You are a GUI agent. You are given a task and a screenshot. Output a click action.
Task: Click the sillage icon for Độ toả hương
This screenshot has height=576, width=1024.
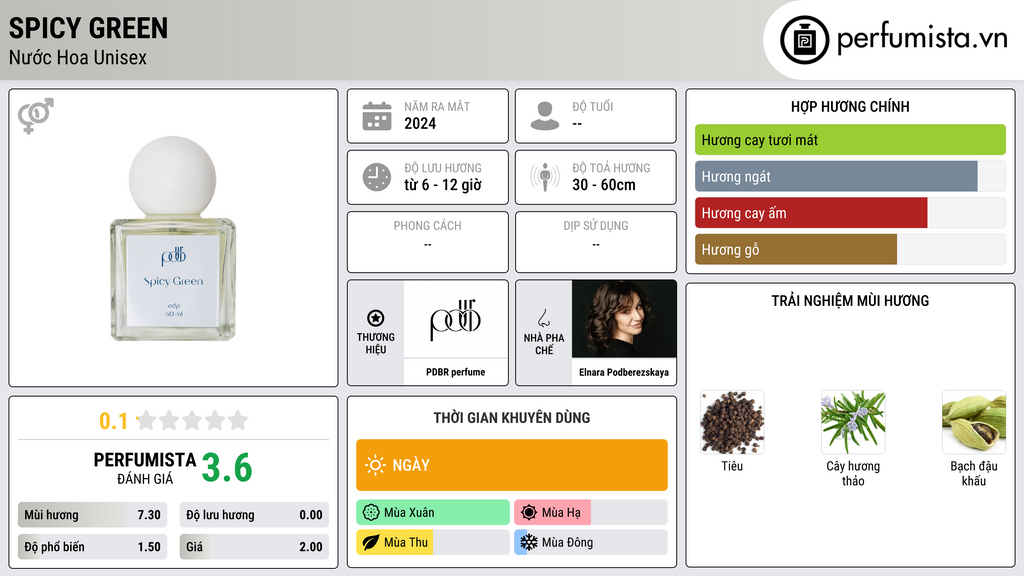[545, 177]
